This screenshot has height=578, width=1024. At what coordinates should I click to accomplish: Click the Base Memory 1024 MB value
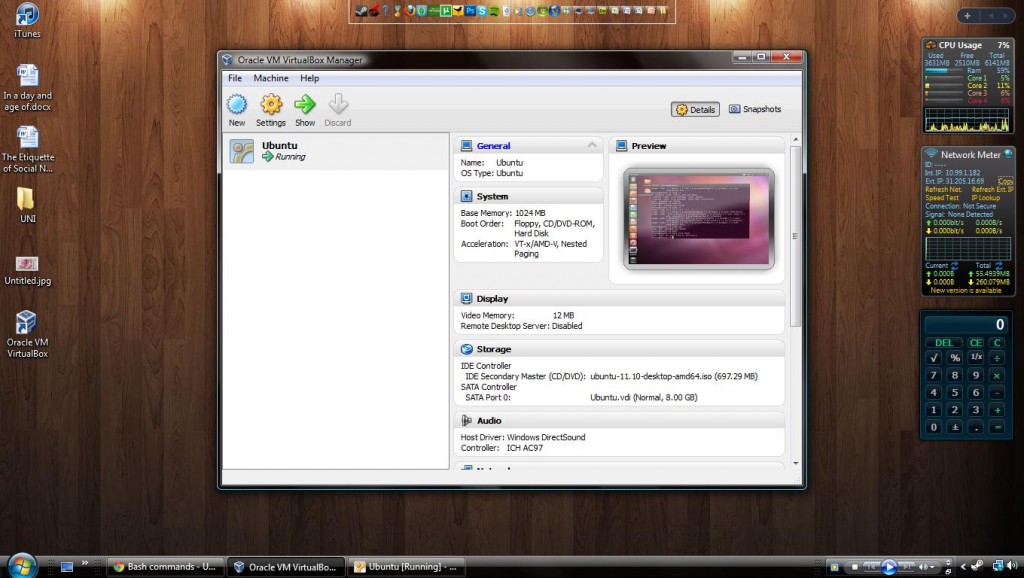(530, 213)
